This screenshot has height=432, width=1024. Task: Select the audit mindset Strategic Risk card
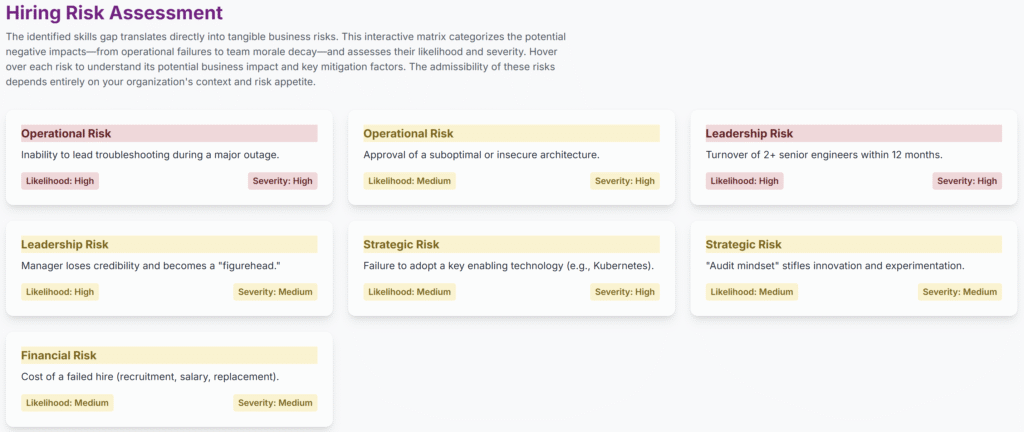click(854, 268)
